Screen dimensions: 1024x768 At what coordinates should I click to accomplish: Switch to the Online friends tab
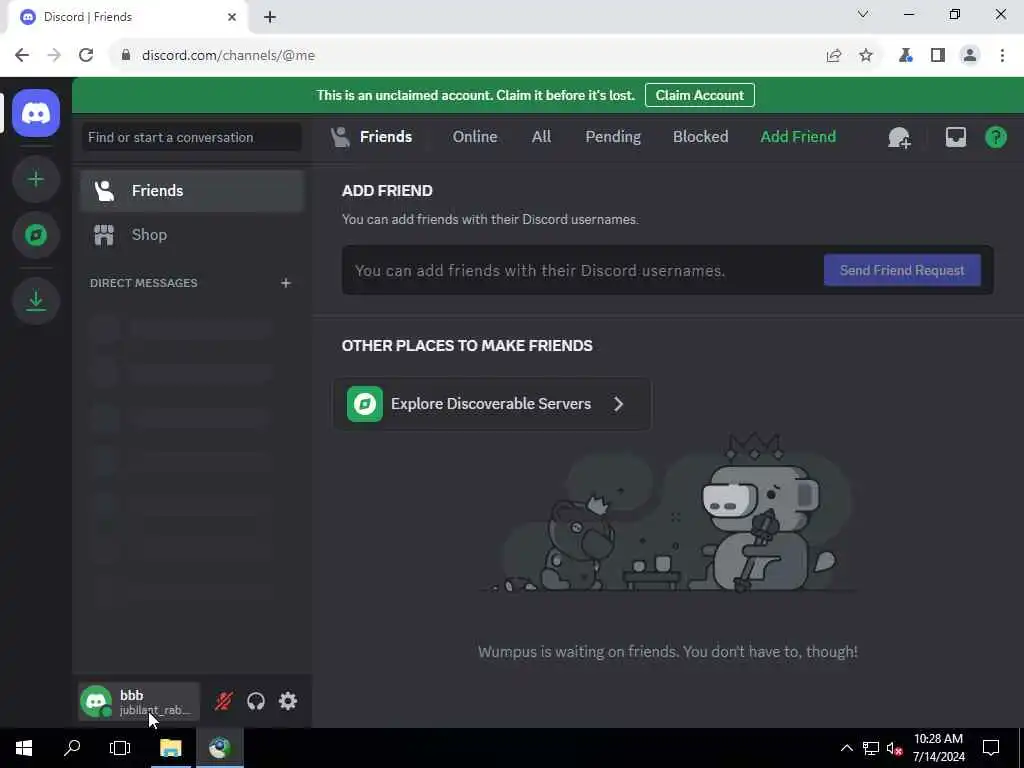click(475, 136)
